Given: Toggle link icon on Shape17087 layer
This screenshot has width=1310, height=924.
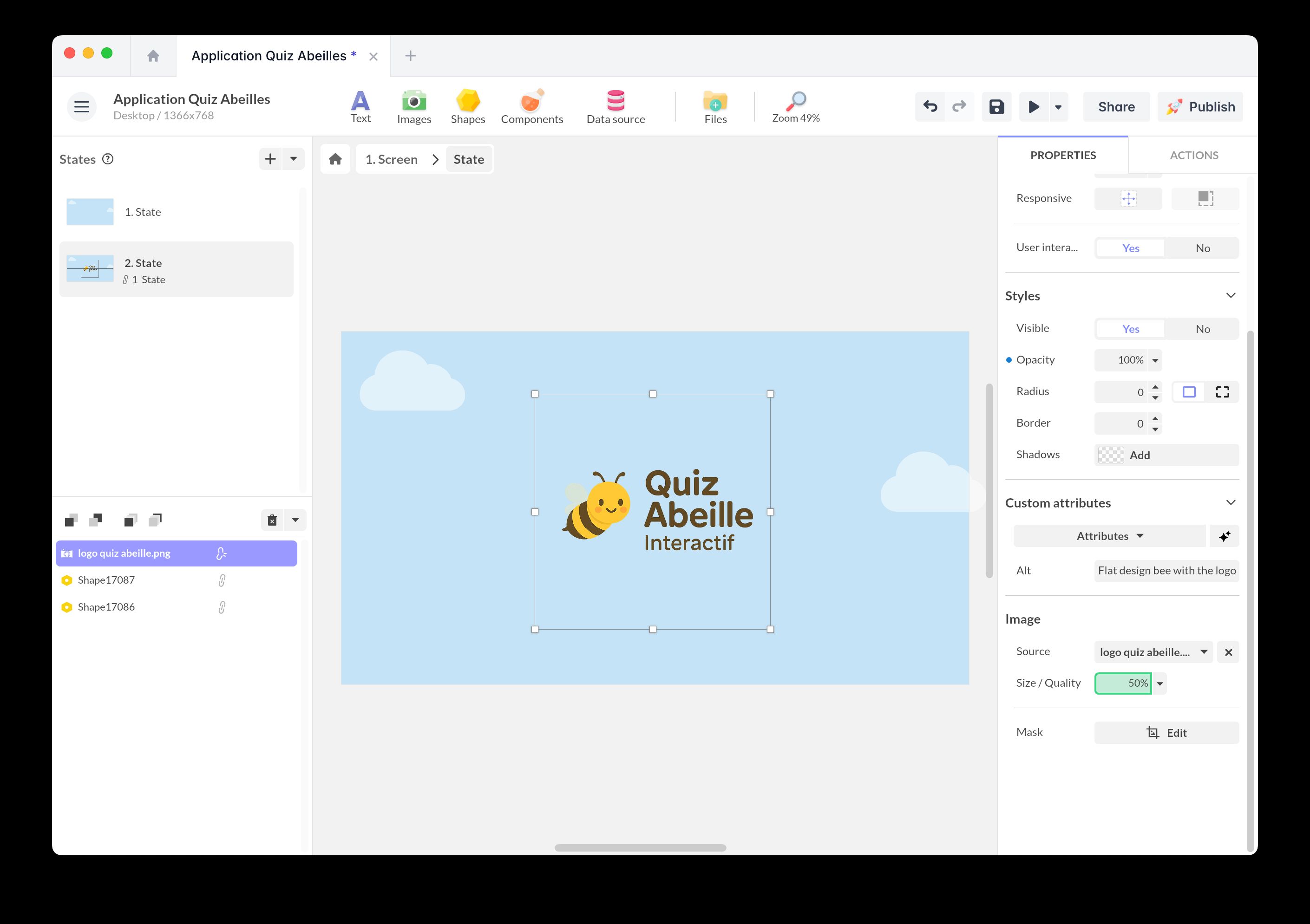Looking at the screenshot, I should [x=222, y=581].
